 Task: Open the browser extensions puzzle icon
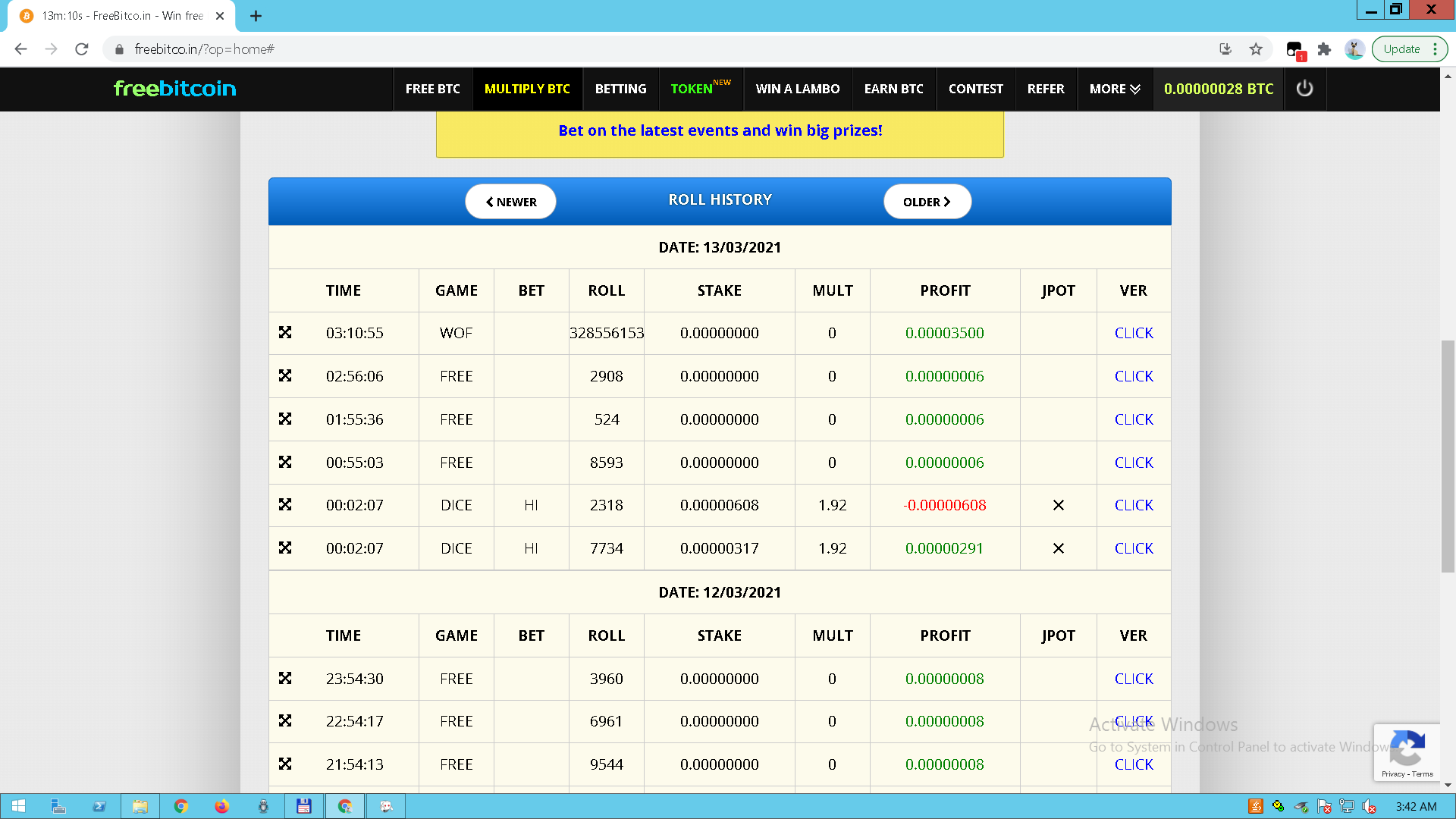1324,49
